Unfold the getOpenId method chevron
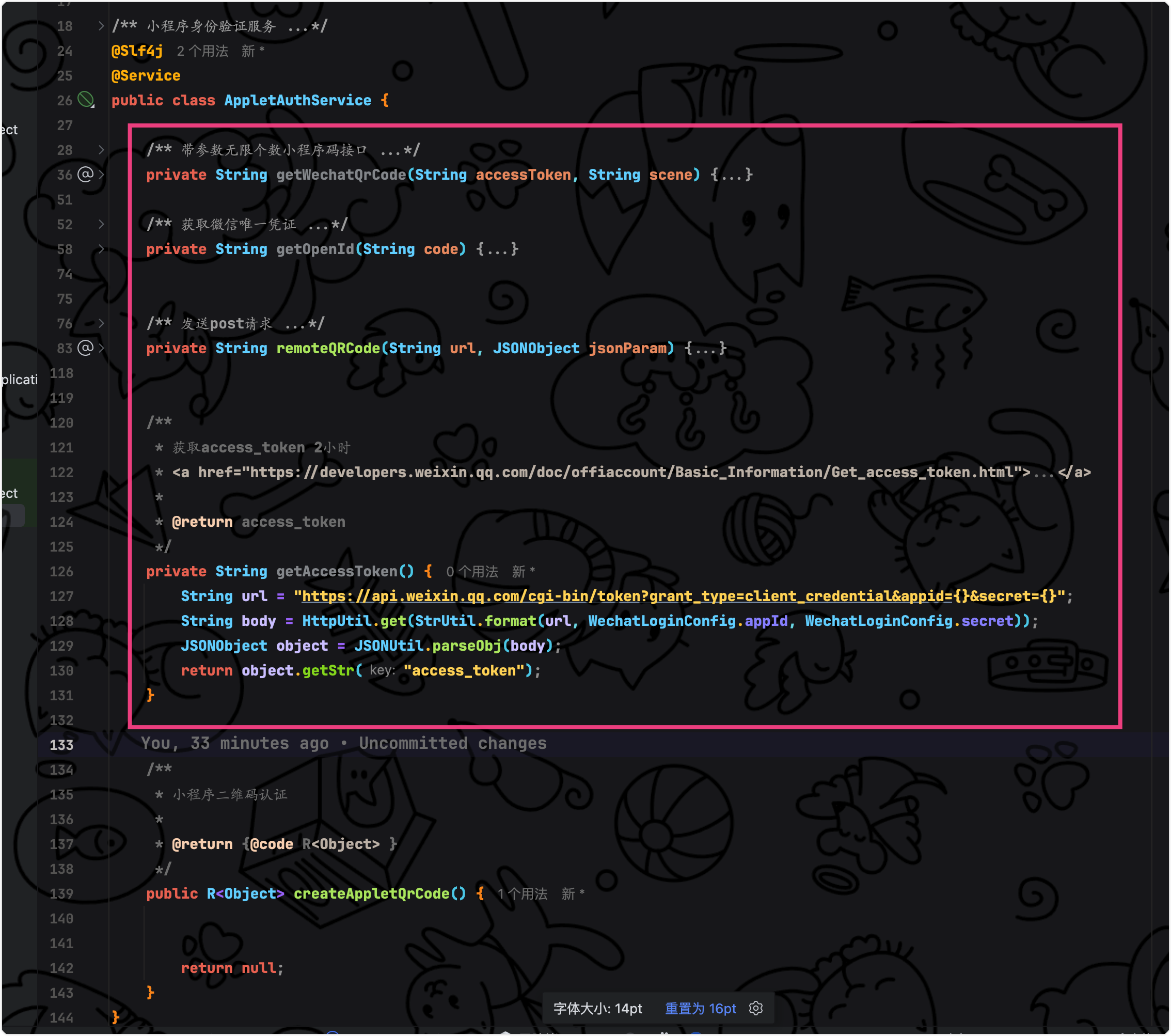This screenshot has width=1171, height=1036. click(101, 249)
